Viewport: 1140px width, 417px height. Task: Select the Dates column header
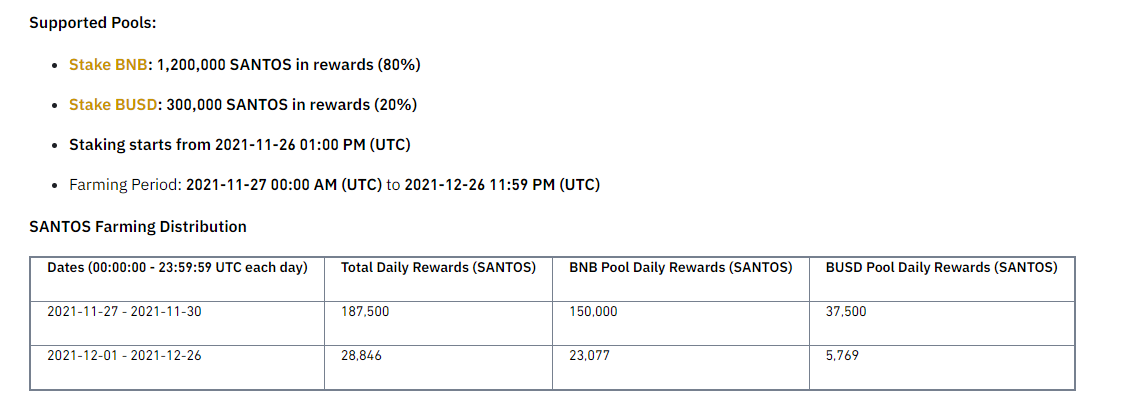[177, 267]
